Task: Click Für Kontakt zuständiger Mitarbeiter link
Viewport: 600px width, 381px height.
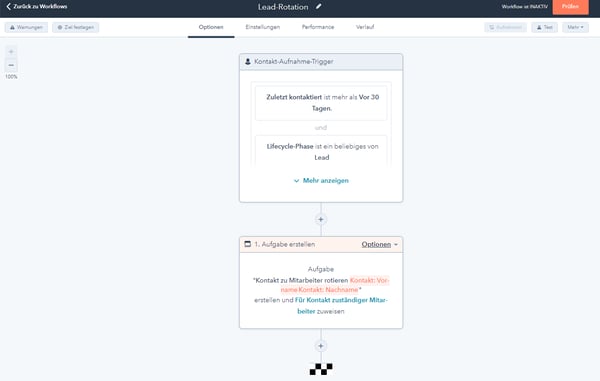Action: click(341, 306)
